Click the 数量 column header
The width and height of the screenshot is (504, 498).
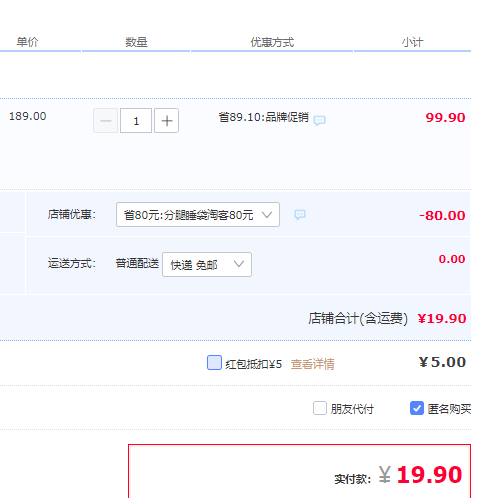(136, 42)
